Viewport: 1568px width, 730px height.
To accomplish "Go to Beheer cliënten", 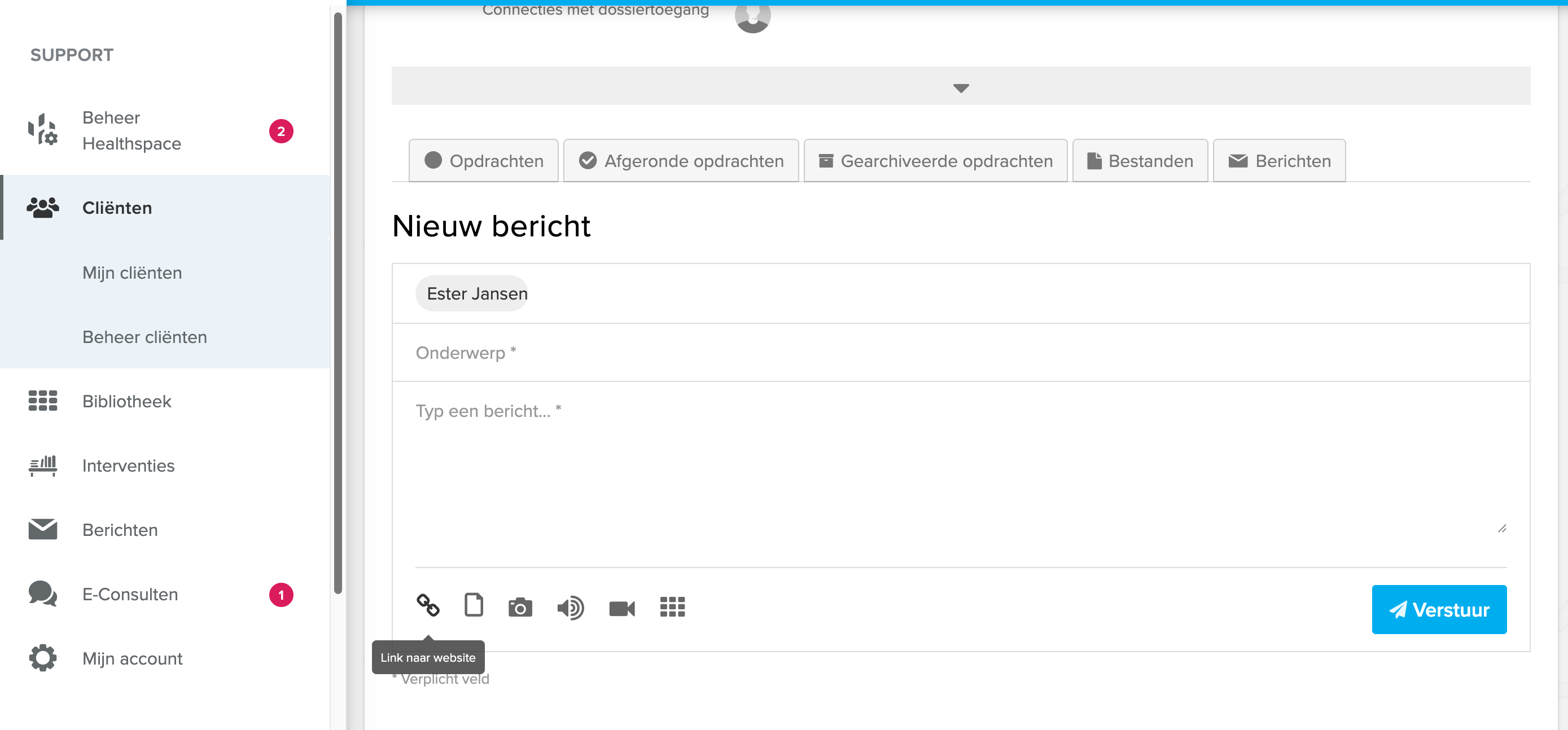I will [165, 336].
